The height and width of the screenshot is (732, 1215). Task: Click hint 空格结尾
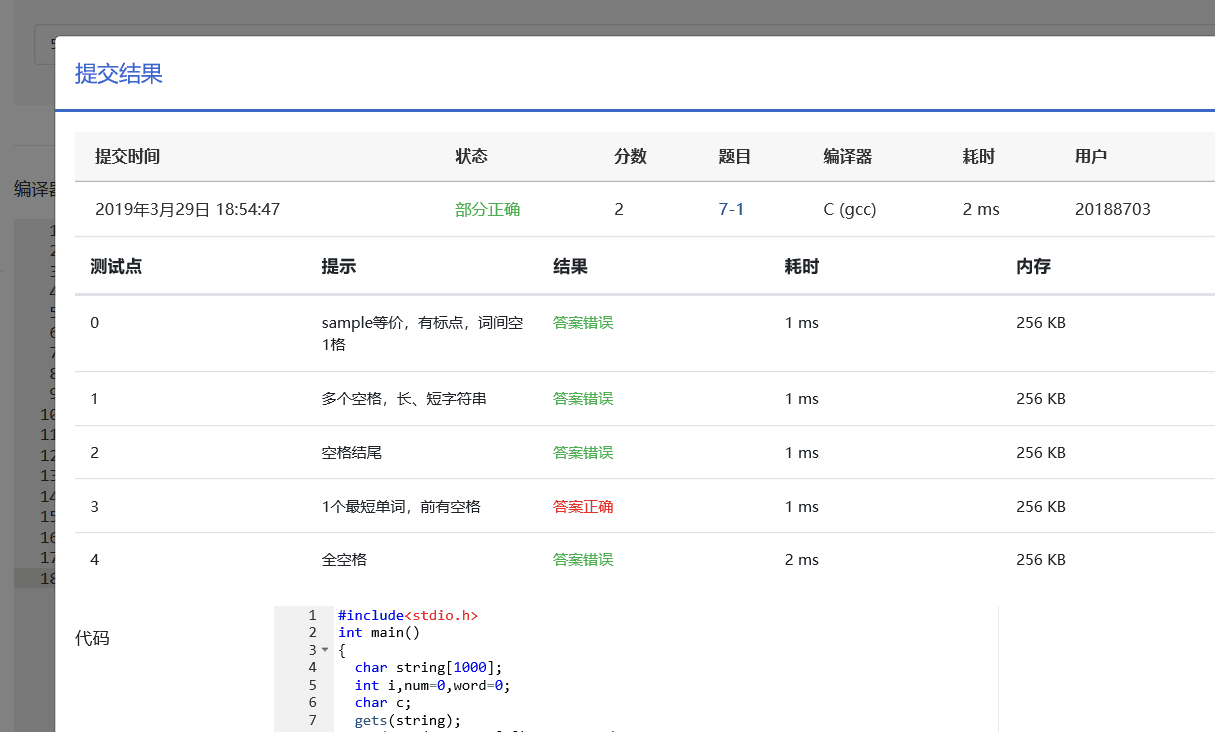click(x=351, y=453)
